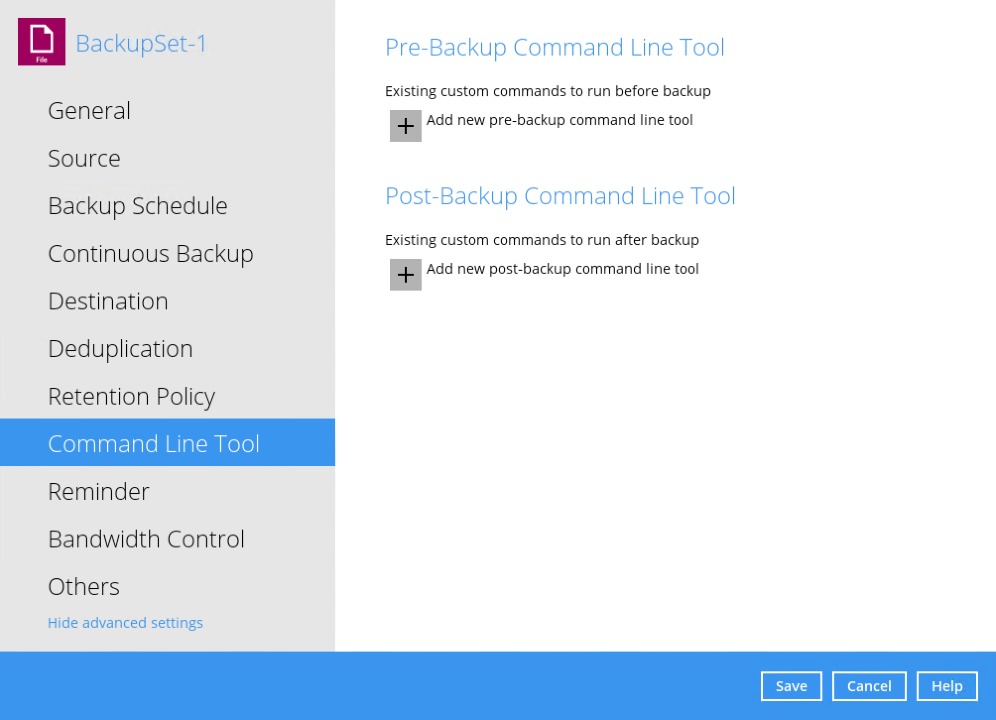Open the Others settings section
Screen dimensions: 996x720
[x=83, y=586]
